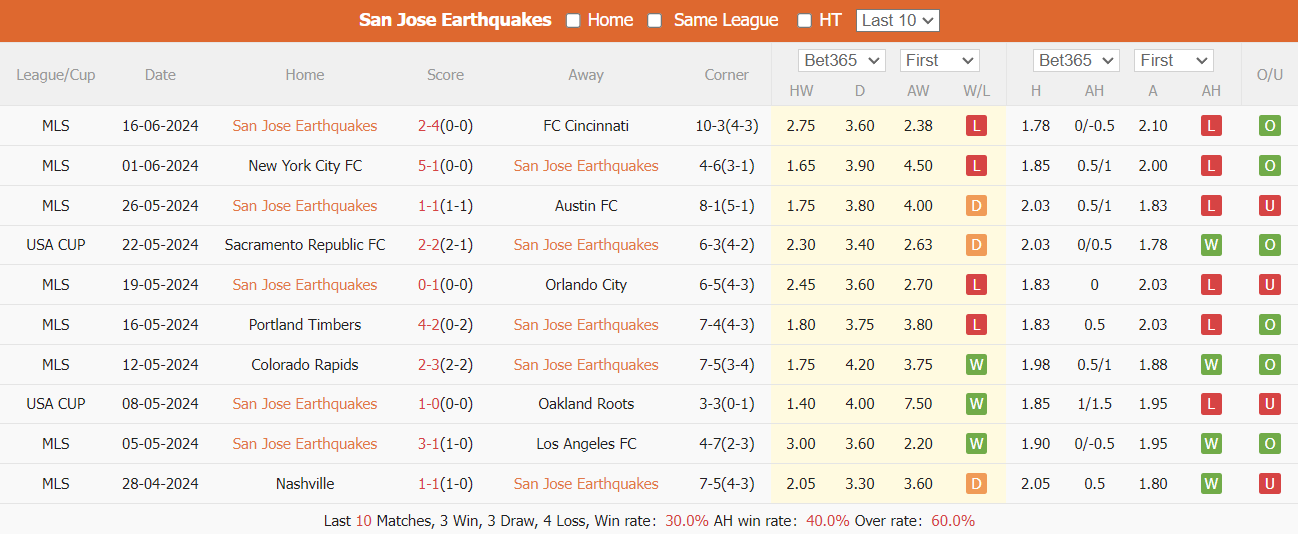Enable the Home filter checkbox
Image resolution: width=1298 pixels, height=534 pixels.
point(574,20)
